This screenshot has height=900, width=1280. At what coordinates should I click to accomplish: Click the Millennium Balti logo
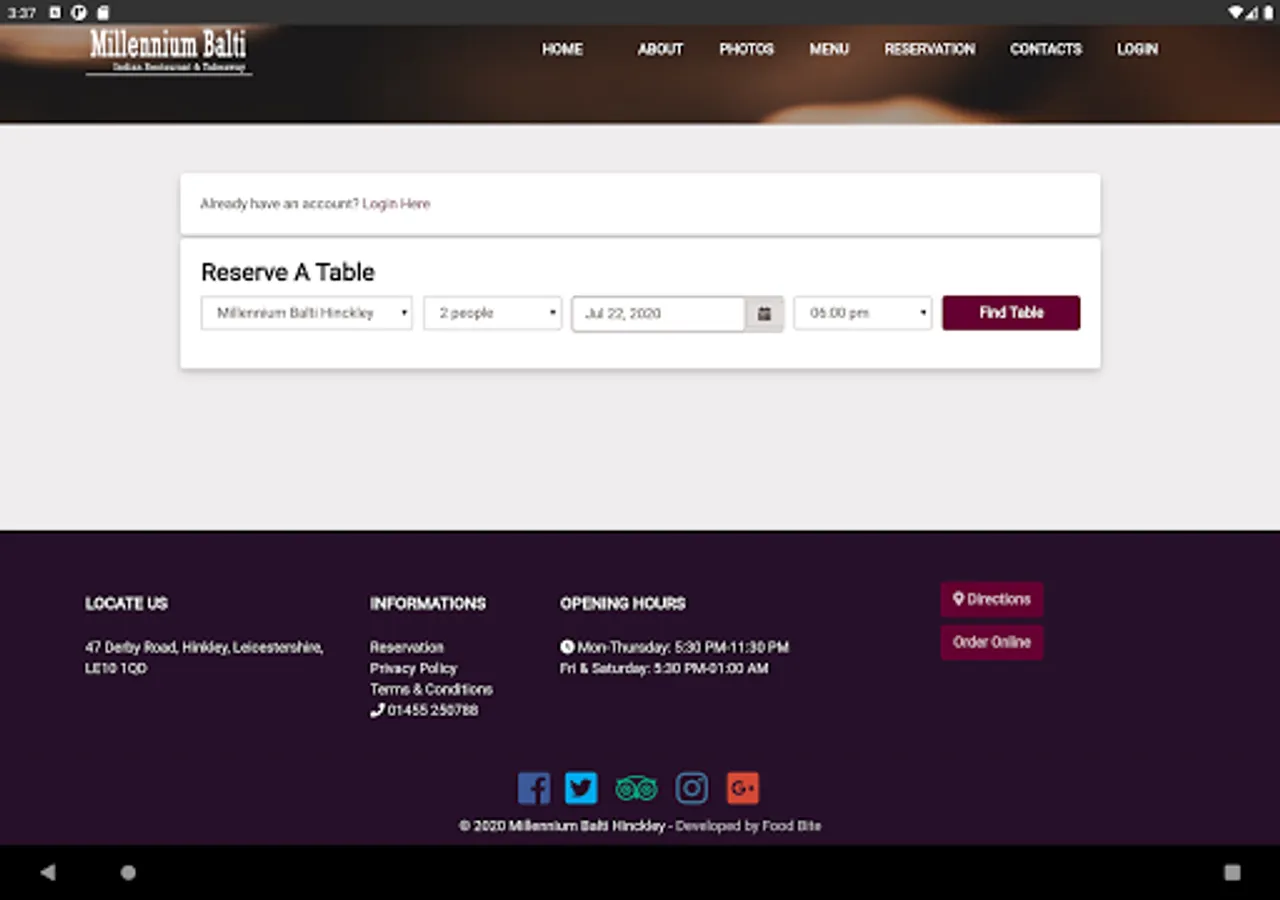[168, 50]
